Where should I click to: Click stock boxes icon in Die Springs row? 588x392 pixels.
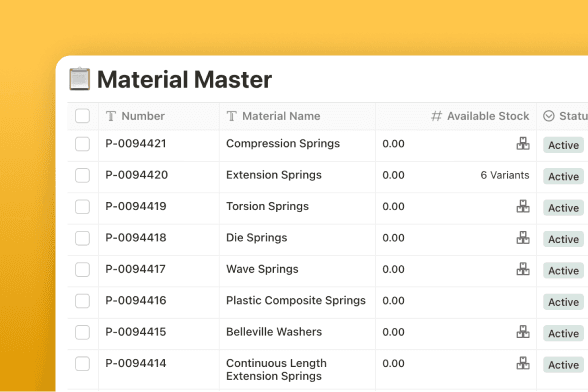point(523,238)
